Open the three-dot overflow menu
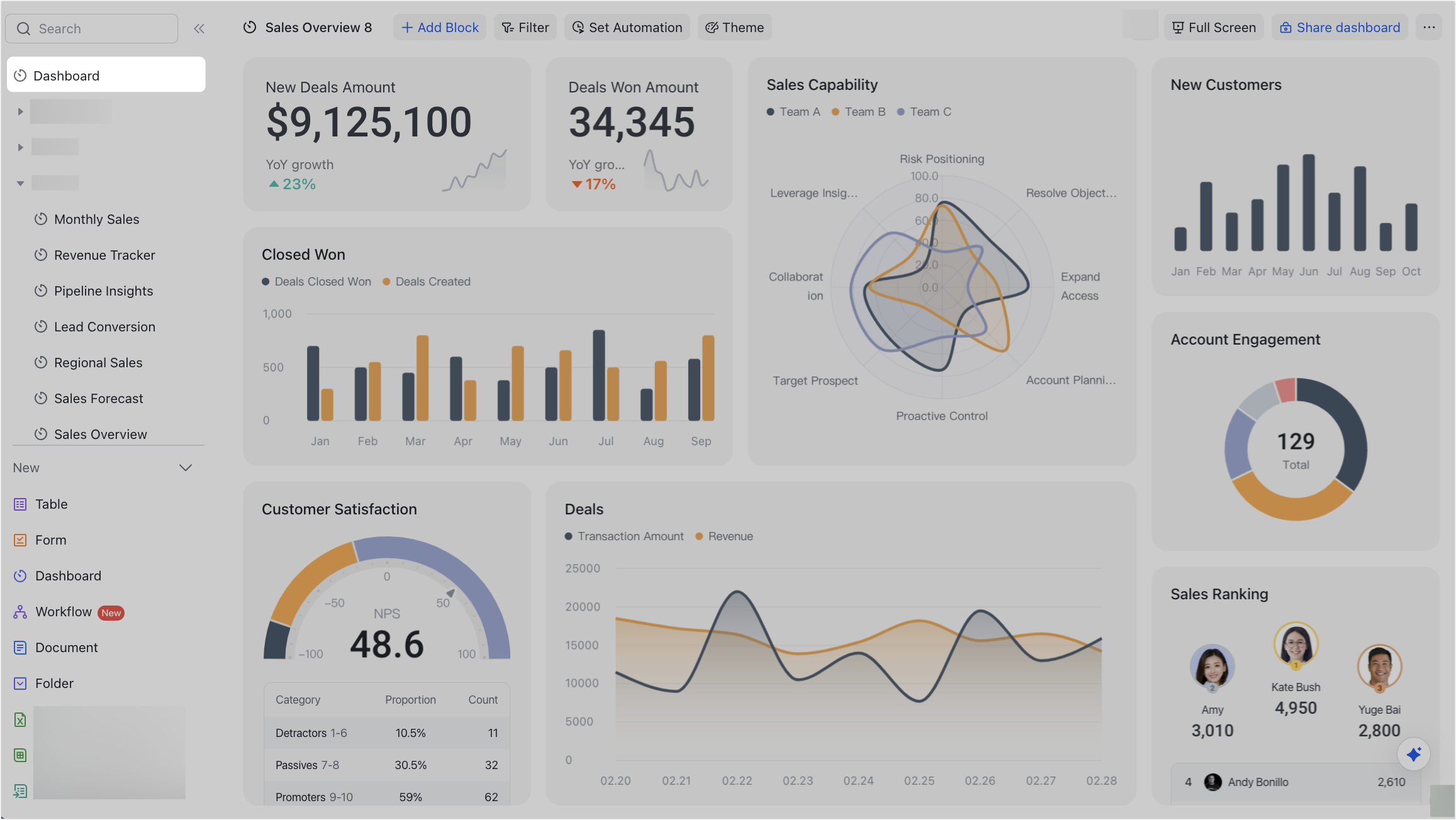The image size is (1456, 820). click(x=1429, y=27)
